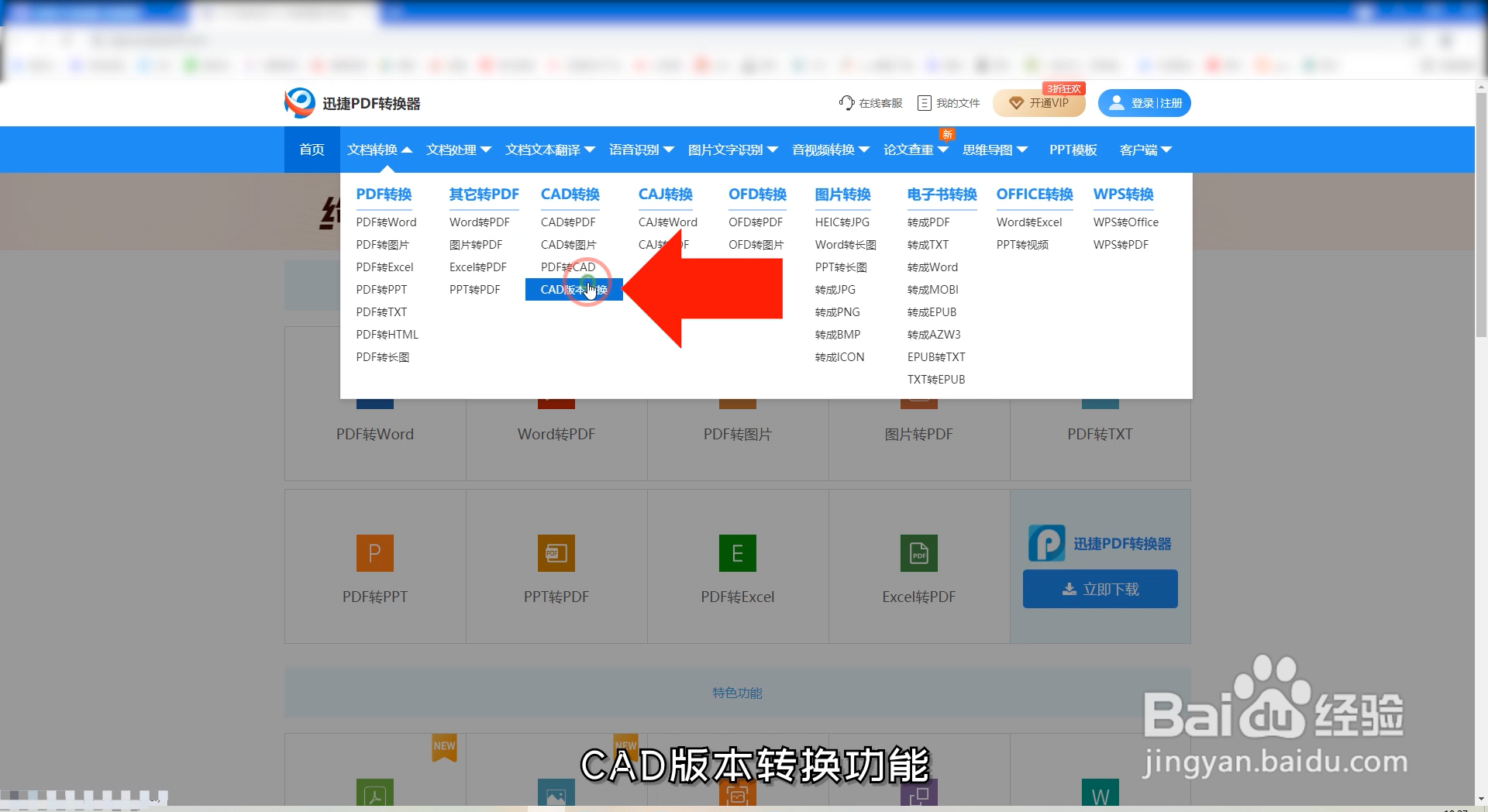
Task: Click the 电子书转换 column heading
Action: (942, 194)
